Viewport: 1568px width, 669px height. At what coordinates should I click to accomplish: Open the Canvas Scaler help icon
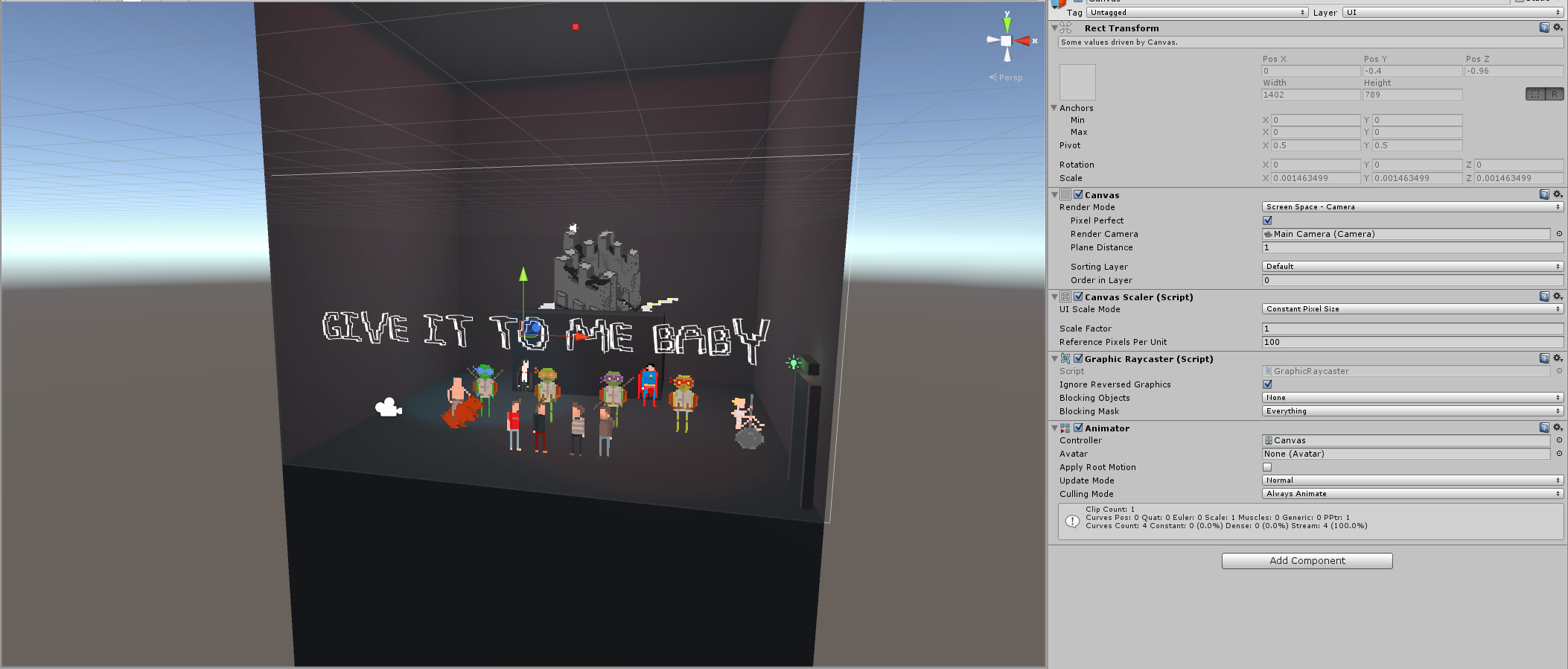tap(1544, 297)
